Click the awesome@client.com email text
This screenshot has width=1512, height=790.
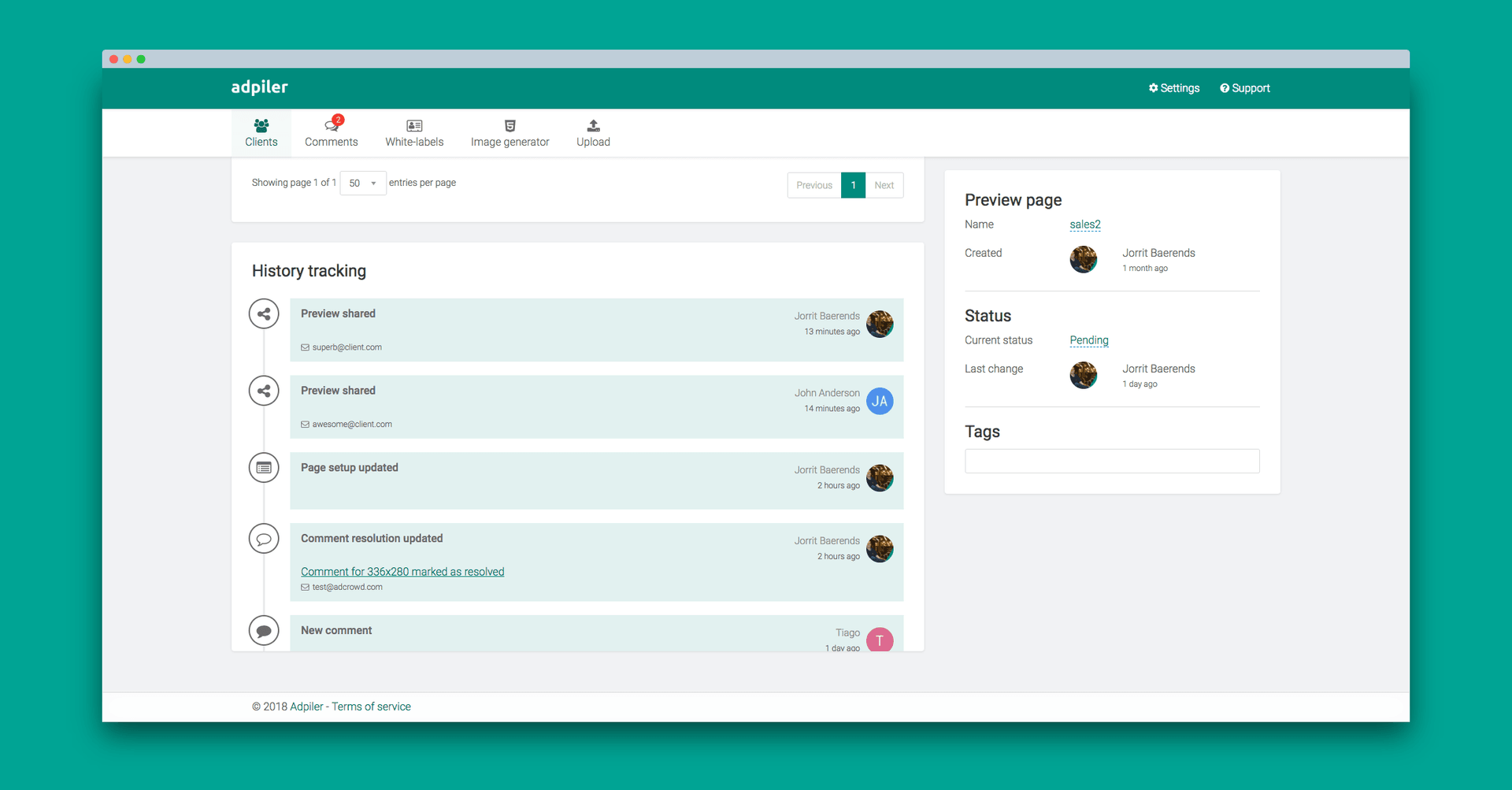coord(352,425)
